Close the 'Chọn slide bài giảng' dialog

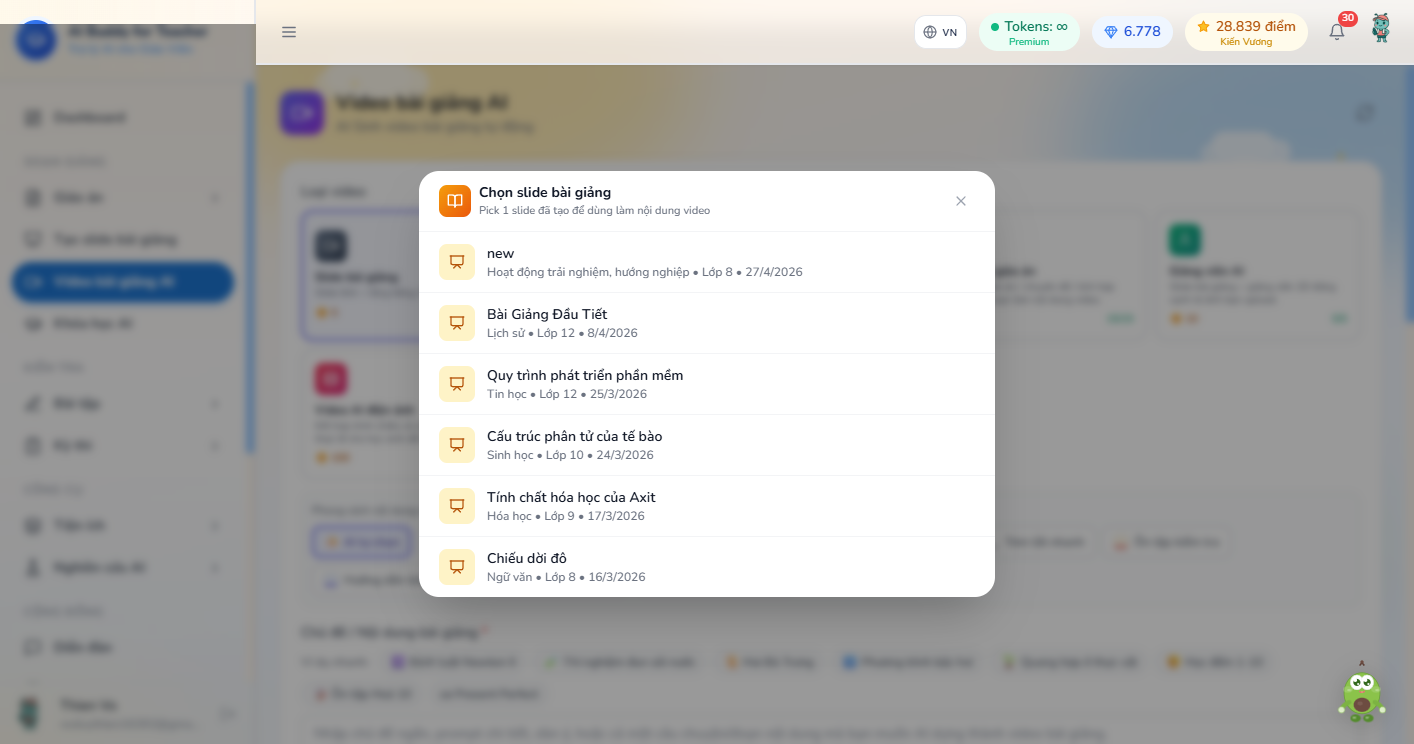[961, 201]
